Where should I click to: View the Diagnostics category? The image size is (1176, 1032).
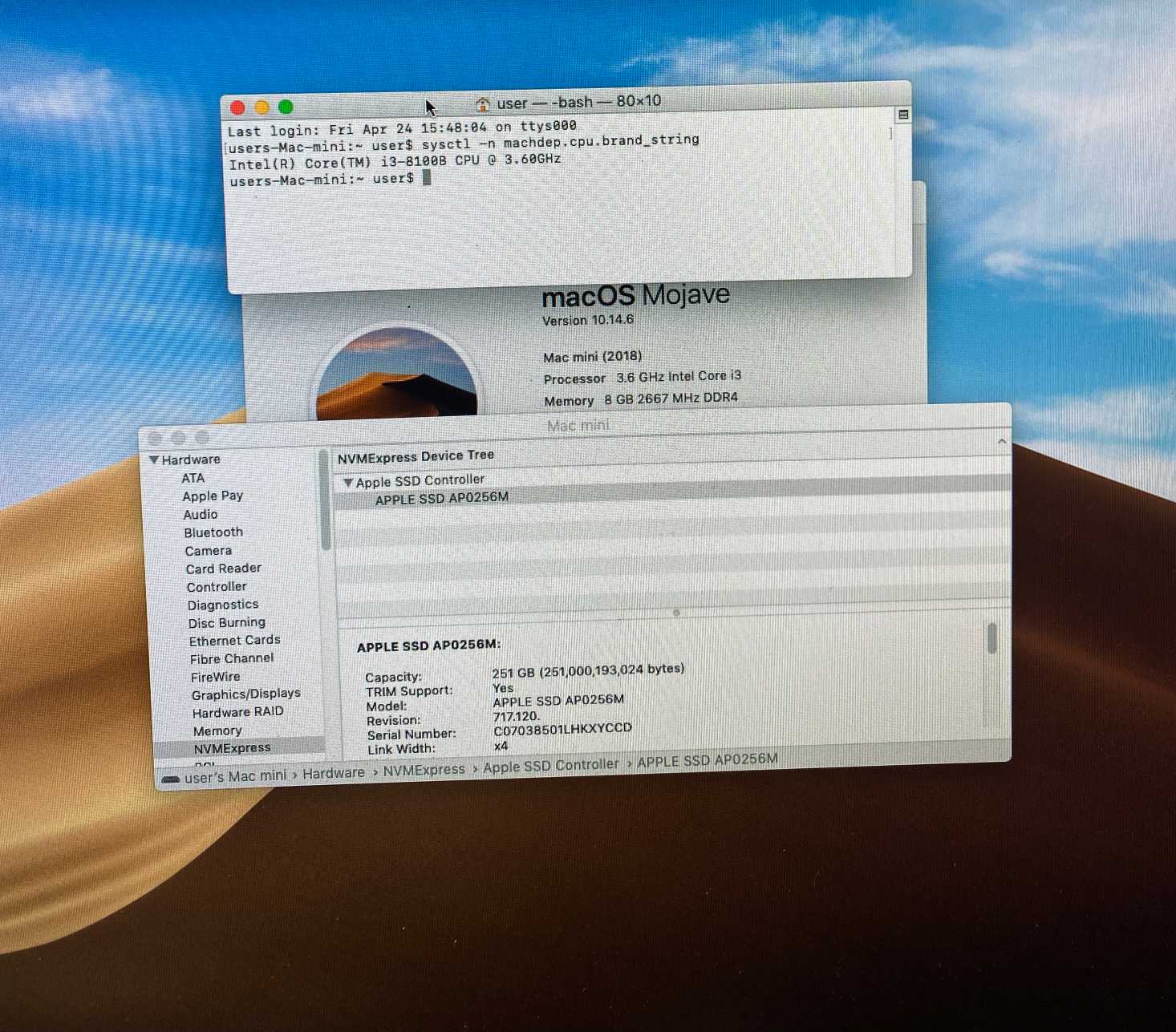click(223, 605)
